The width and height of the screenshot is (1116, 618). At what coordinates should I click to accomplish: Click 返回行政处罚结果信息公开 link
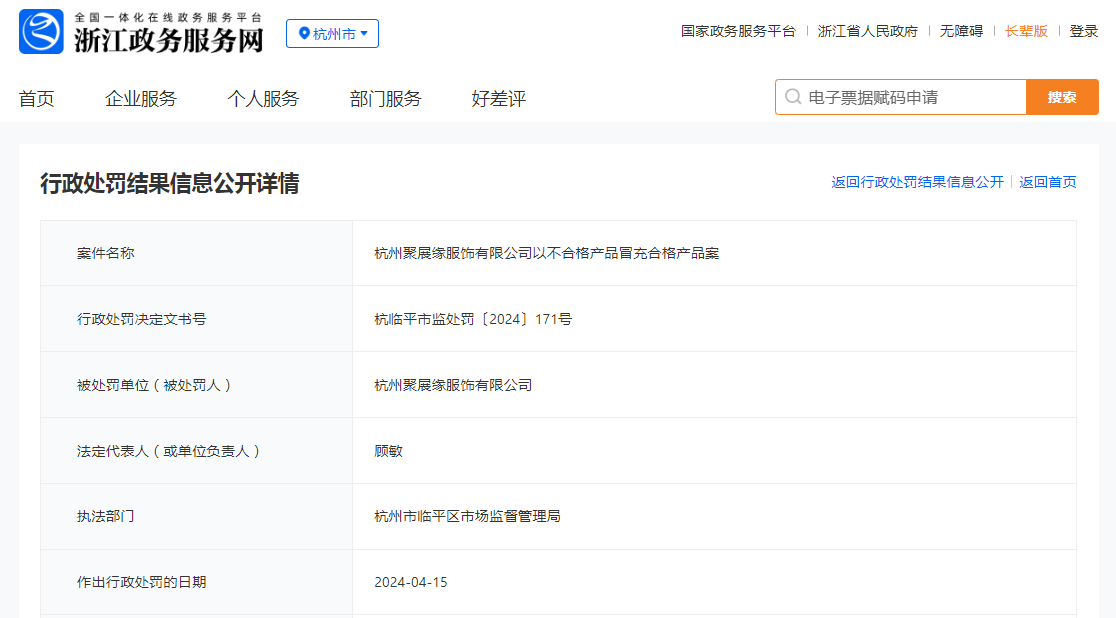[917, 182]
